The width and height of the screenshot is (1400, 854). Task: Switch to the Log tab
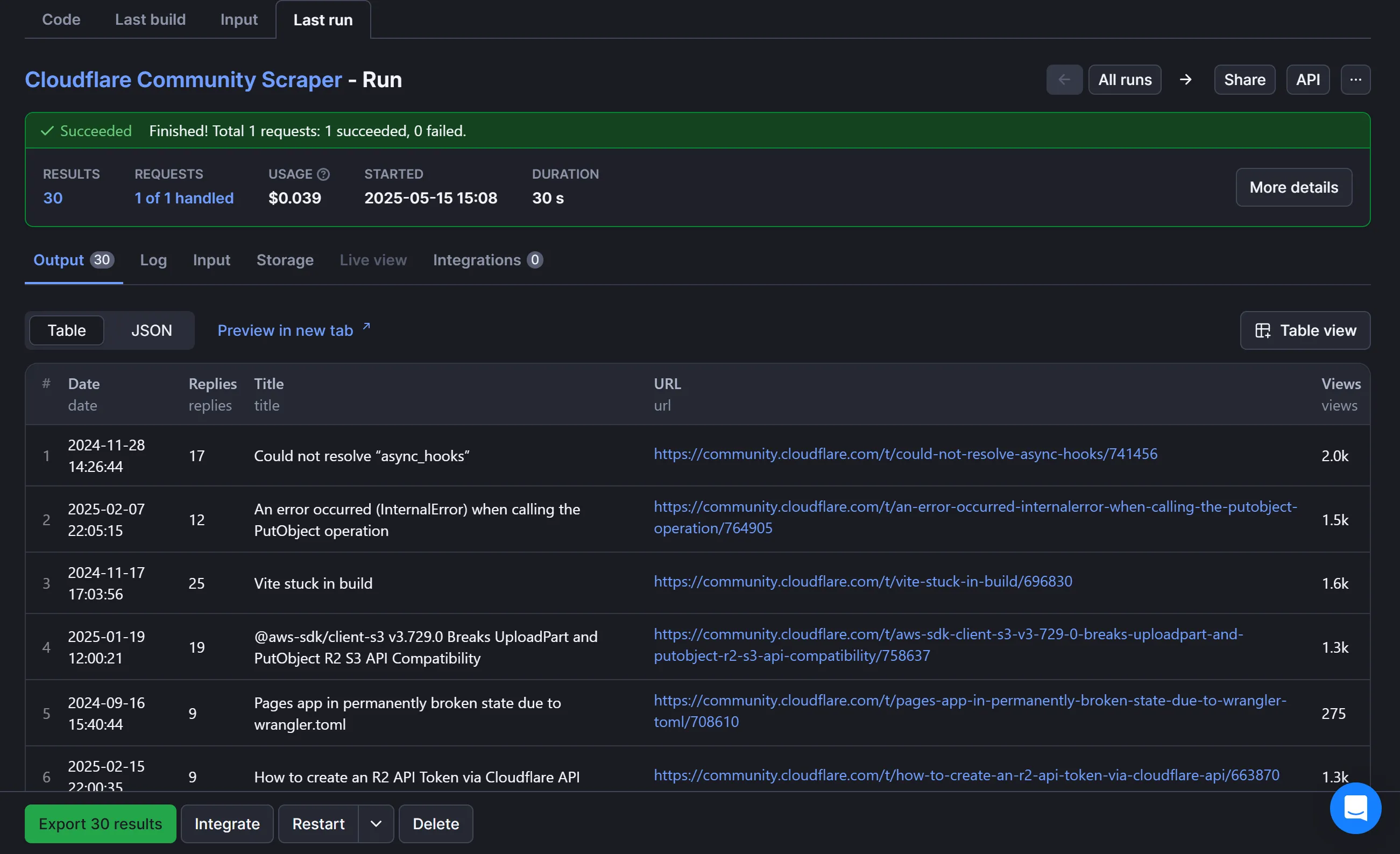(x=153, y=260)
